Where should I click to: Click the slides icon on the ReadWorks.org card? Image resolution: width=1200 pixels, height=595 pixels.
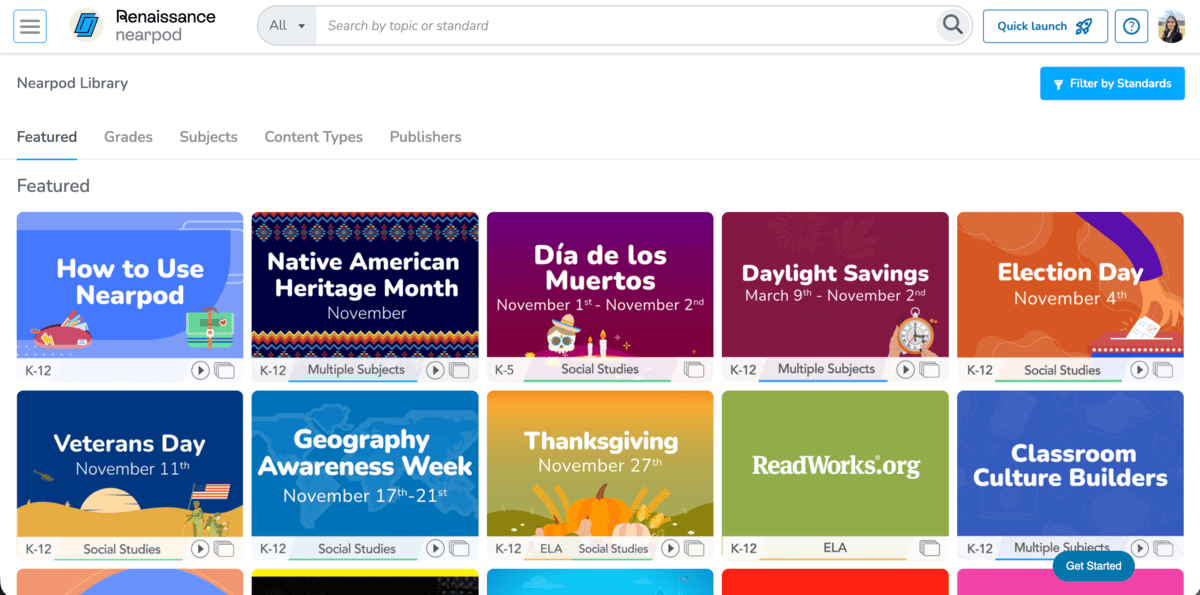click(x=931, y=548)
